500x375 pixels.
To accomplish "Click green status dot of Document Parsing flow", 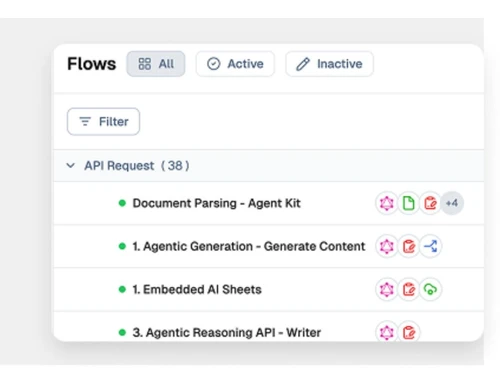I will pyautogui.click(x=122, y=203).
